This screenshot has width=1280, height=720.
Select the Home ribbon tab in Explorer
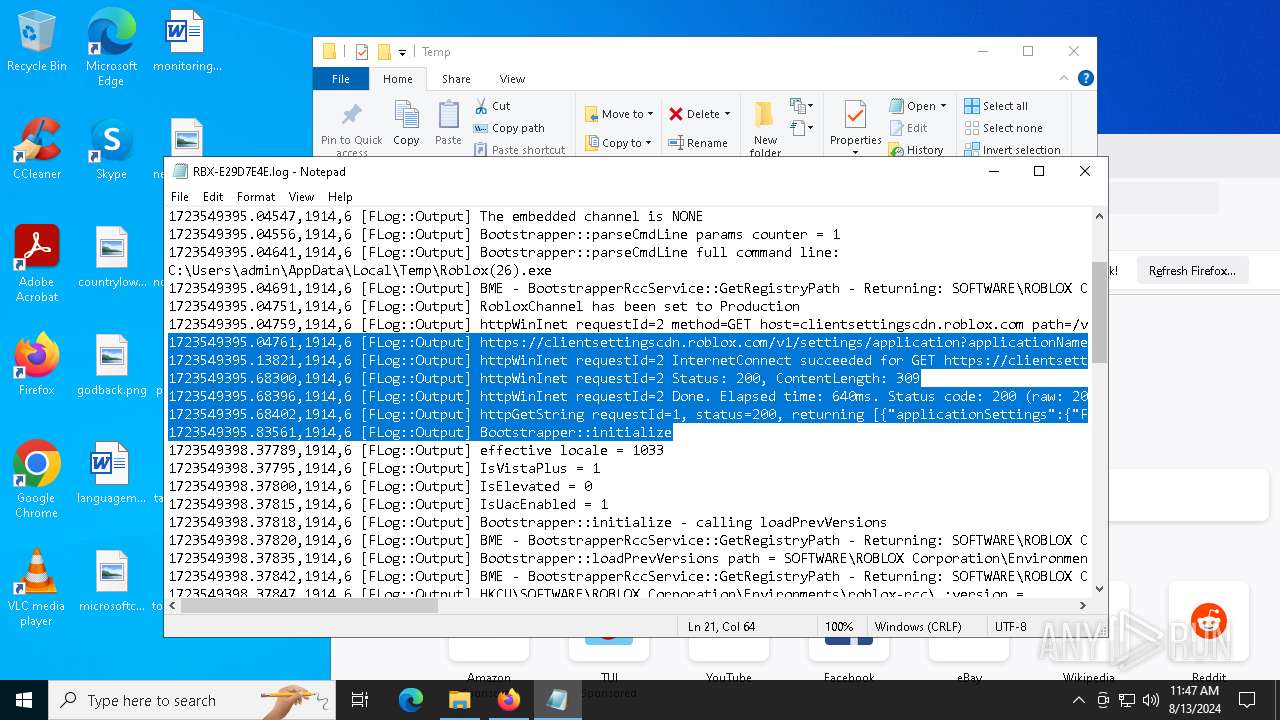tap(397, 79)
